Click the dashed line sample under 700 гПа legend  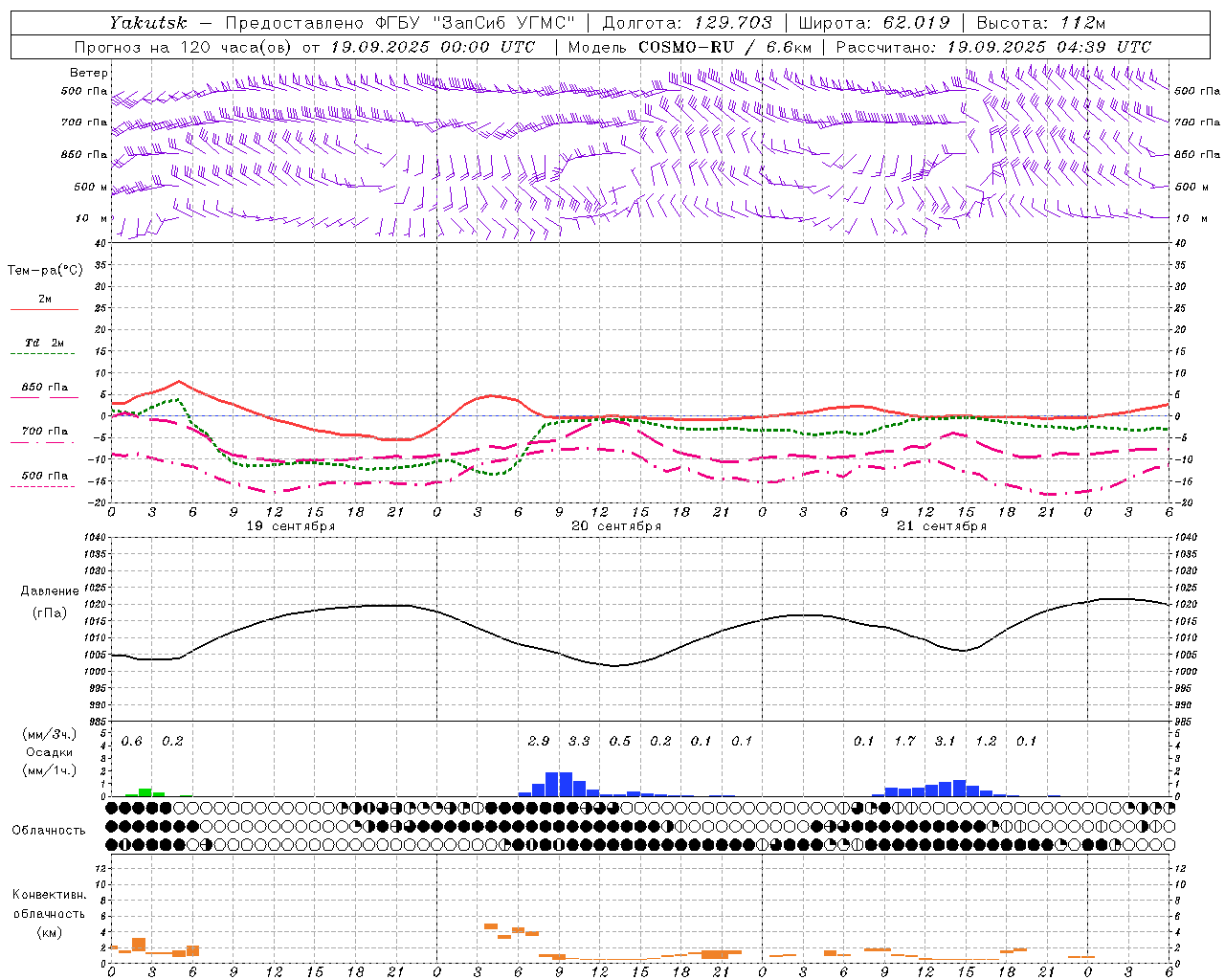[44, 442]
